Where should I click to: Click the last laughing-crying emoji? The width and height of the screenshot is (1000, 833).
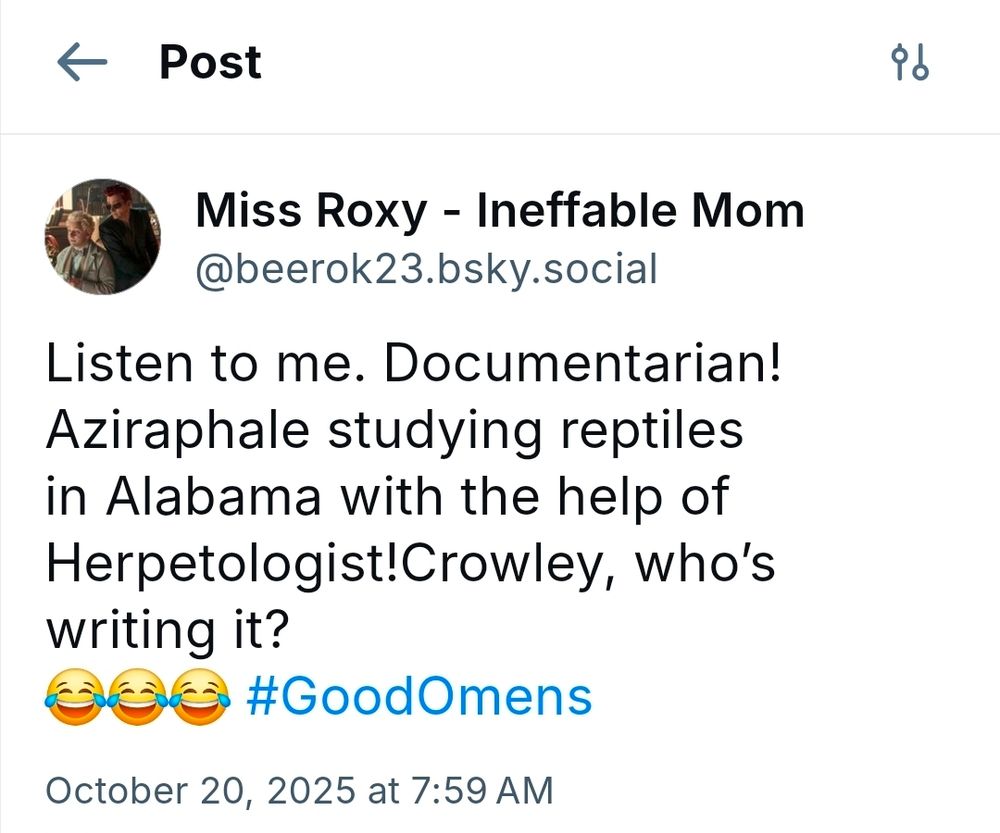click(201, 697)
